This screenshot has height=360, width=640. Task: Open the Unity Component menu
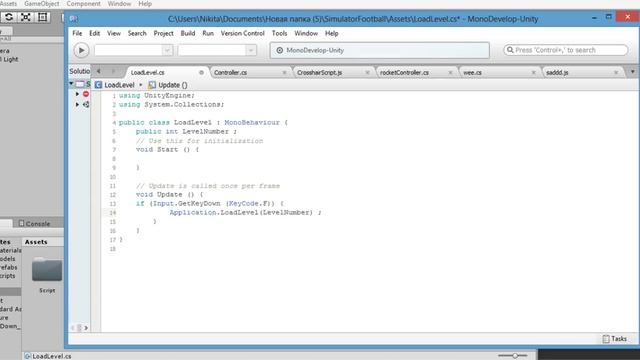(x=83, y=4)
